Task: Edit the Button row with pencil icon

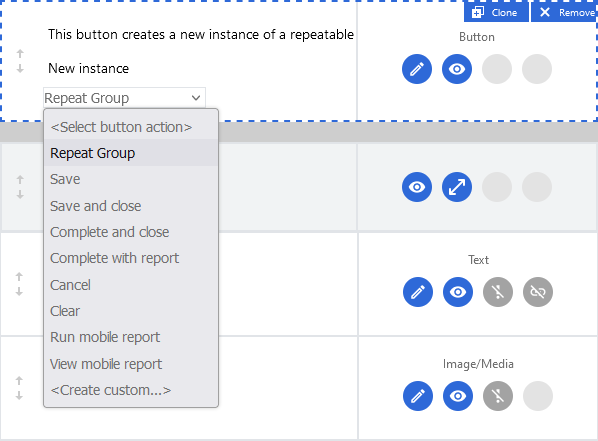Action: (x=417, y=69)
